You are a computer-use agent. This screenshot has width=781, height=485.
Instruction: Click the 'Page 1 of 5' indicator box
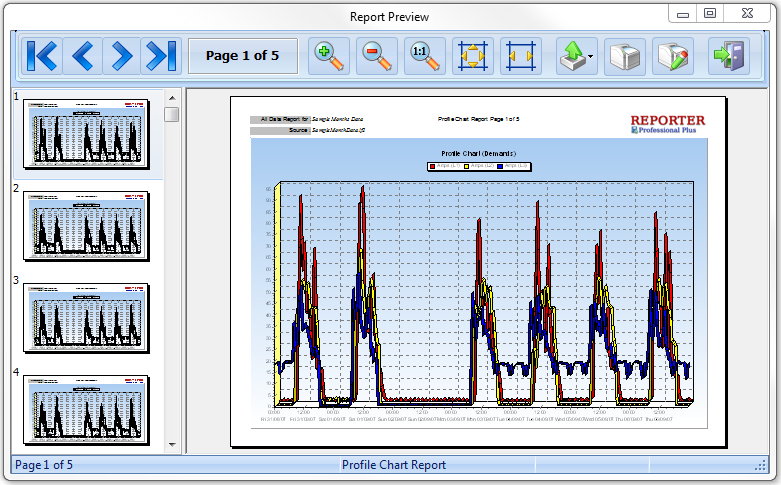click(243, 56)
